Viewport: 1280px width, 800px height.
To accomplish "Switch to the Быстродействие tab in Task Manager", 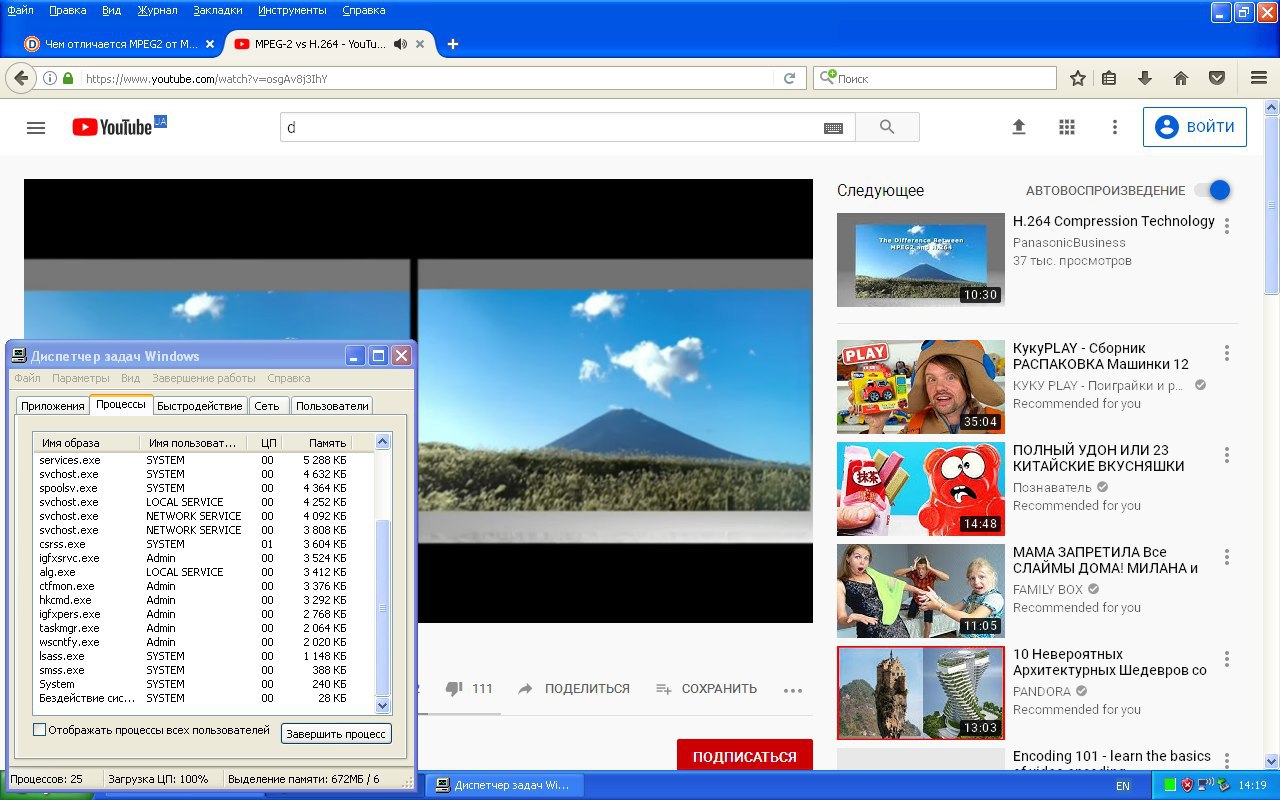I will pyautogui.click(x=200, y=406).
